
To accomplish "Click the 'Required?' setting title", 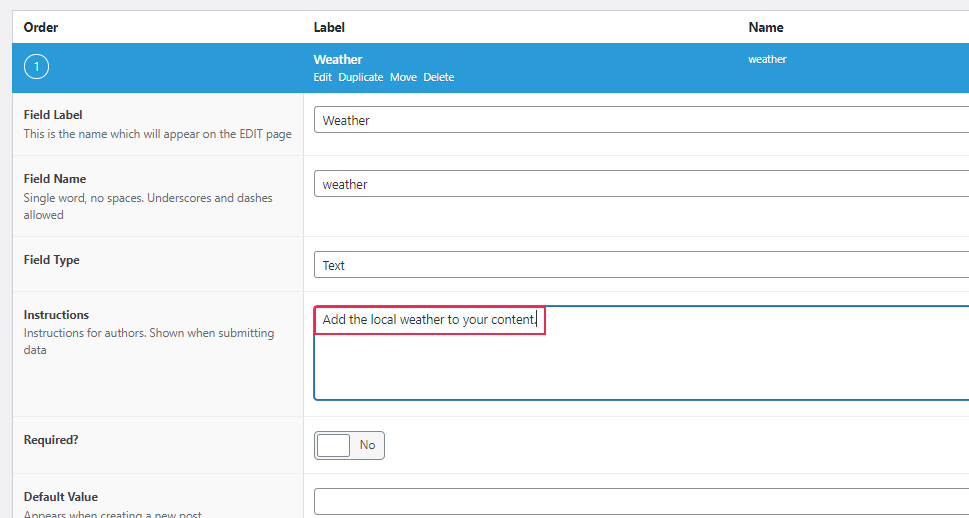I will tap(51, 440).
